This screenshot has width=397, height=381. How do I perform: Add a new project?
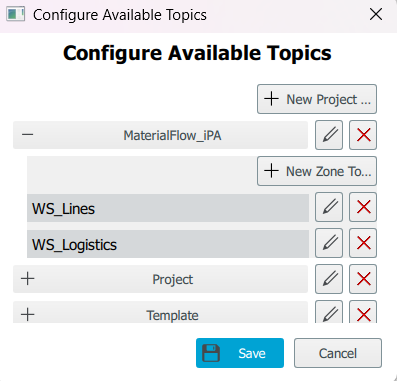[x=317, y=99]
